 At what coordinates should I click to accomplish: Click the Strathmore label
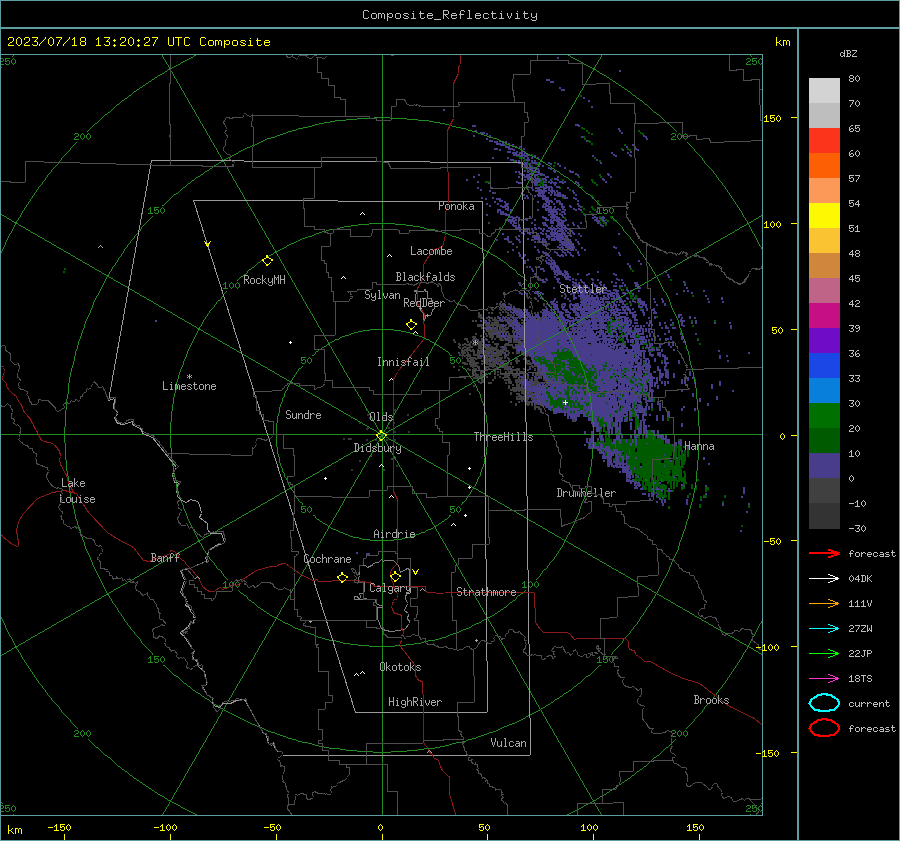click(x=486, y=592)
